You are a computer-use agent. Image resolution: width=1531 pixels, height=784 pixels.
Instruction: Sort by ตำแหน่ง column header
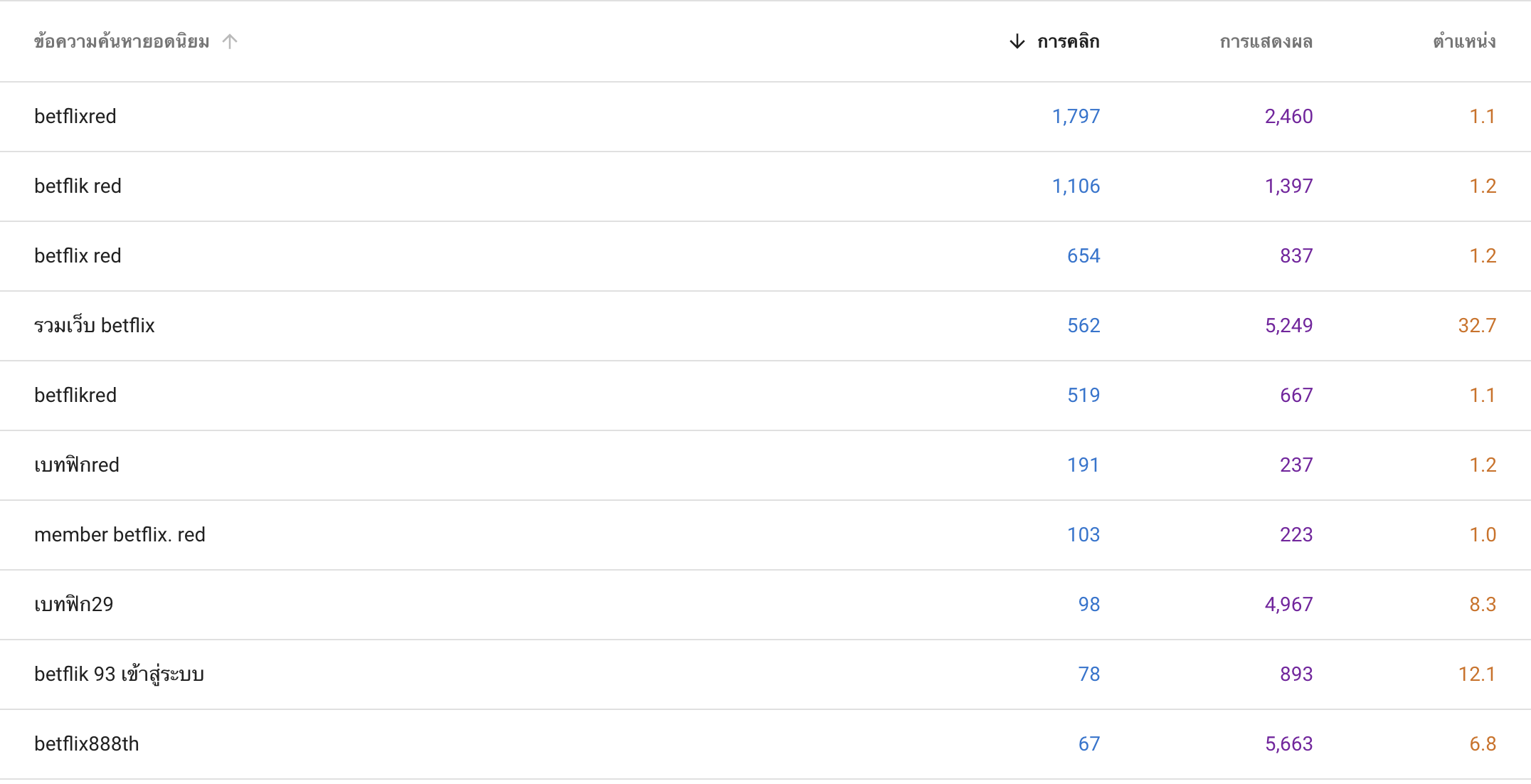tap(1464, 42)
